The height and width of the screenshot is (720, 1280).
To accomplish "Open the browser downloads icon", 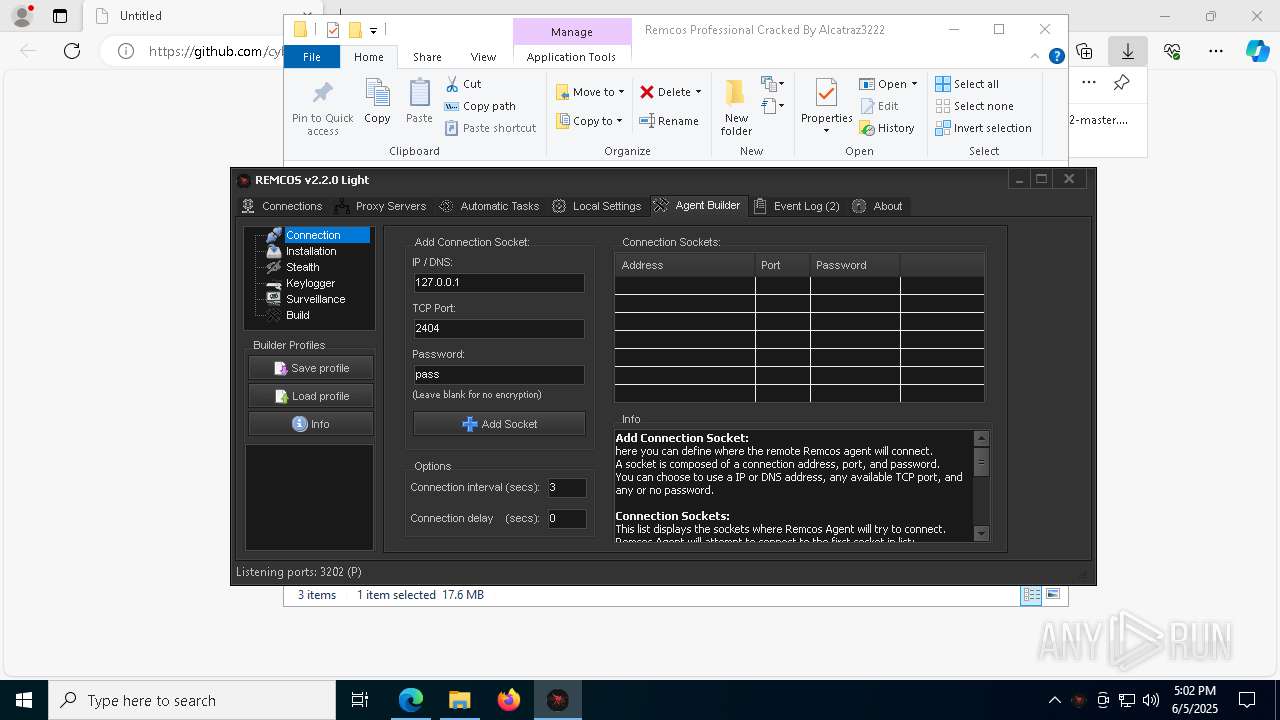I will click(1128, 51).
